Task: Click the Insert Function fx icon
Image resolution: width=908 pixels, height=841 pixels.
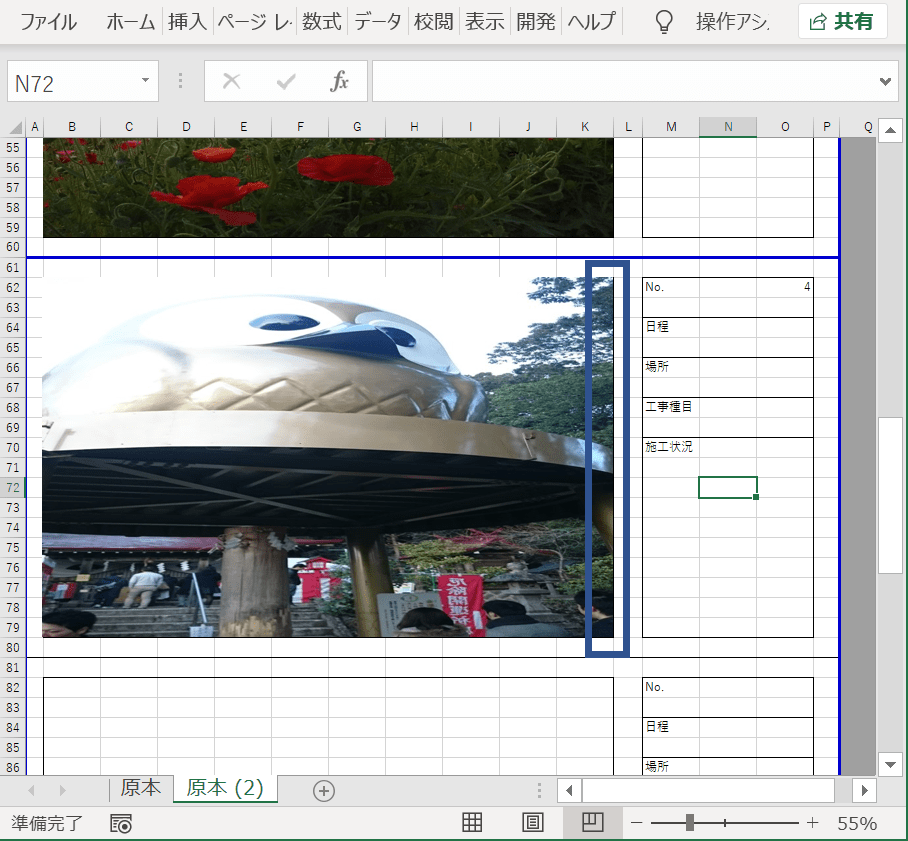Action: click(x=340, y=82)
